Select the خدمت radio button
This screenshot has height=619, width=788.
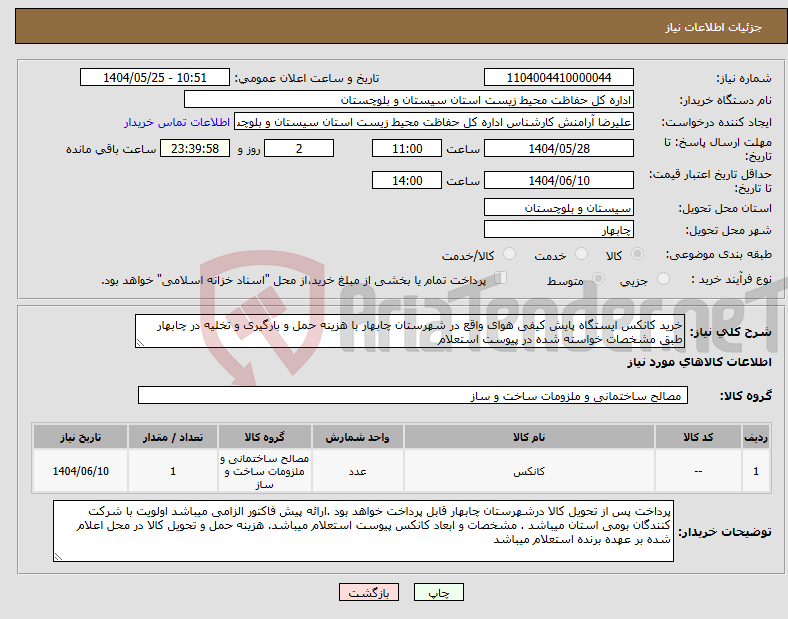coord(581,254)
